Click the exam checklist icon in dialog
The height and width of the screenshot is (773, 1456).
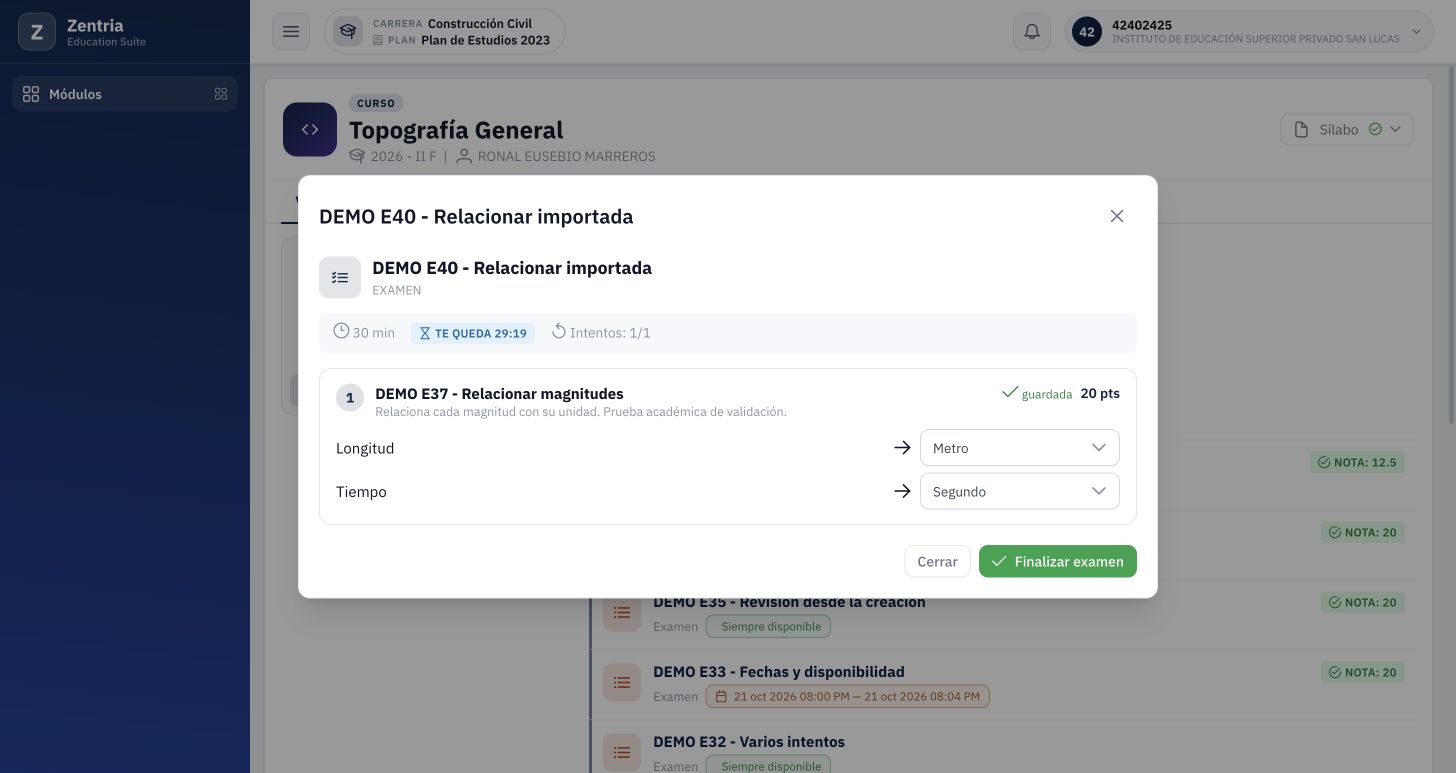tap(340, 277)
